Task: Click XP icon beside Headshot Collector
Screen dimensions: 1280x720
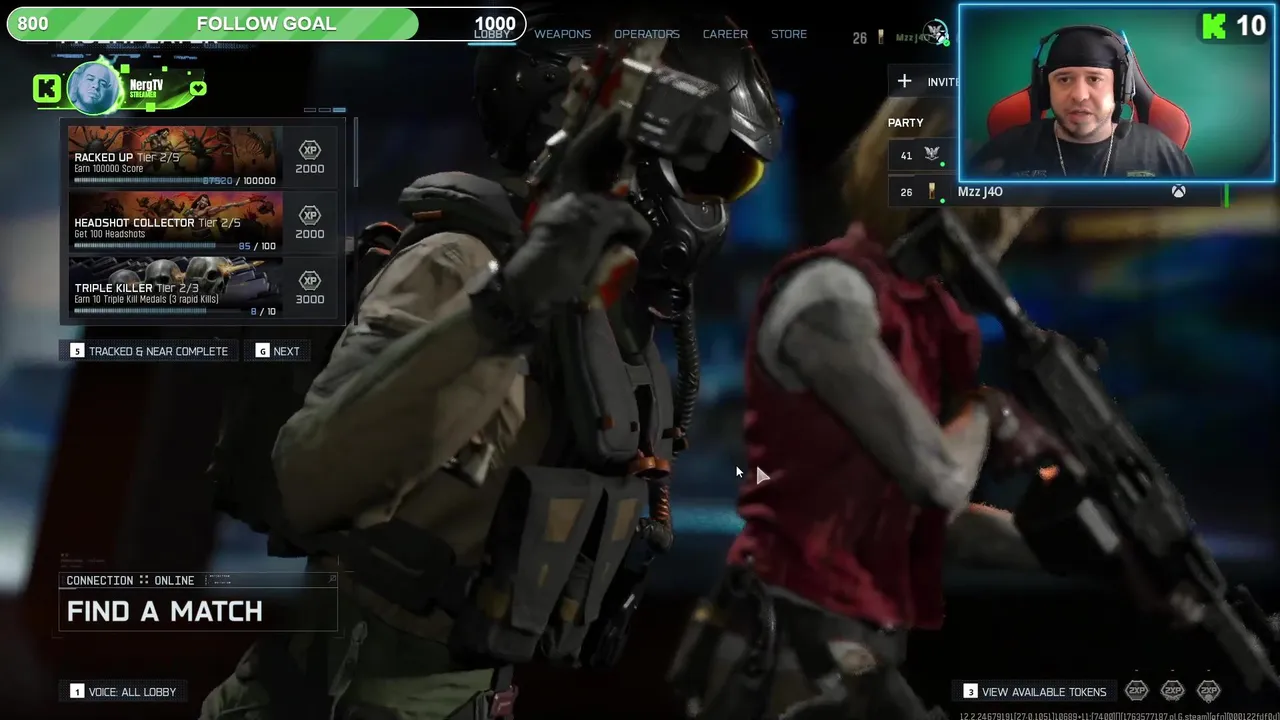Action: [310, 215]
